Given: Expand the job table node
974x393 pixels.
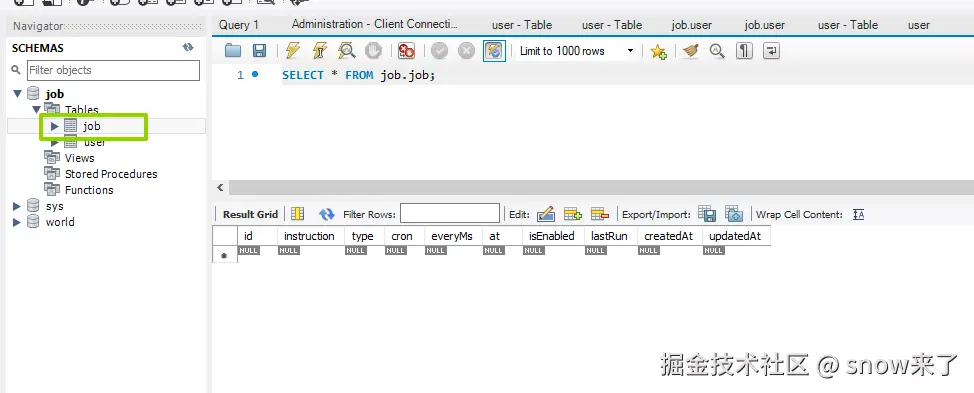Looking at the screenshot, I should pyautogui.click(x=55, y=126).
